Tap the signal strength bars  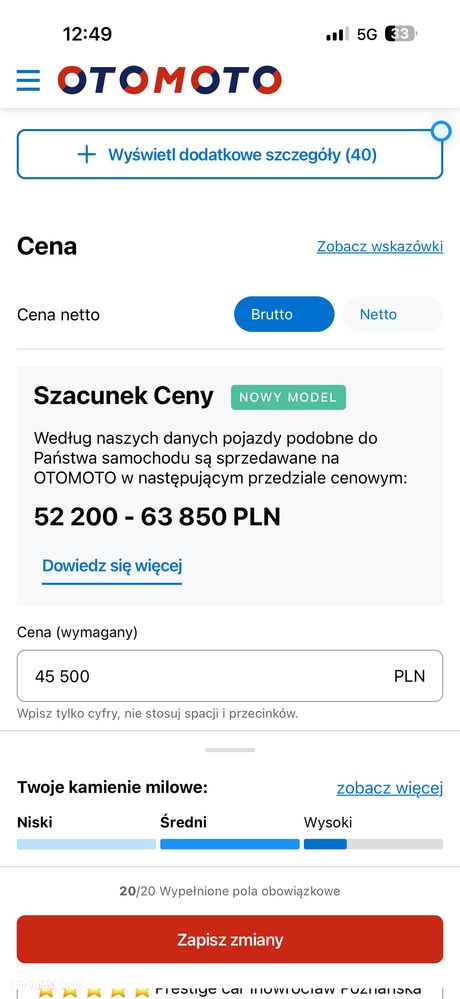point(337,34)
